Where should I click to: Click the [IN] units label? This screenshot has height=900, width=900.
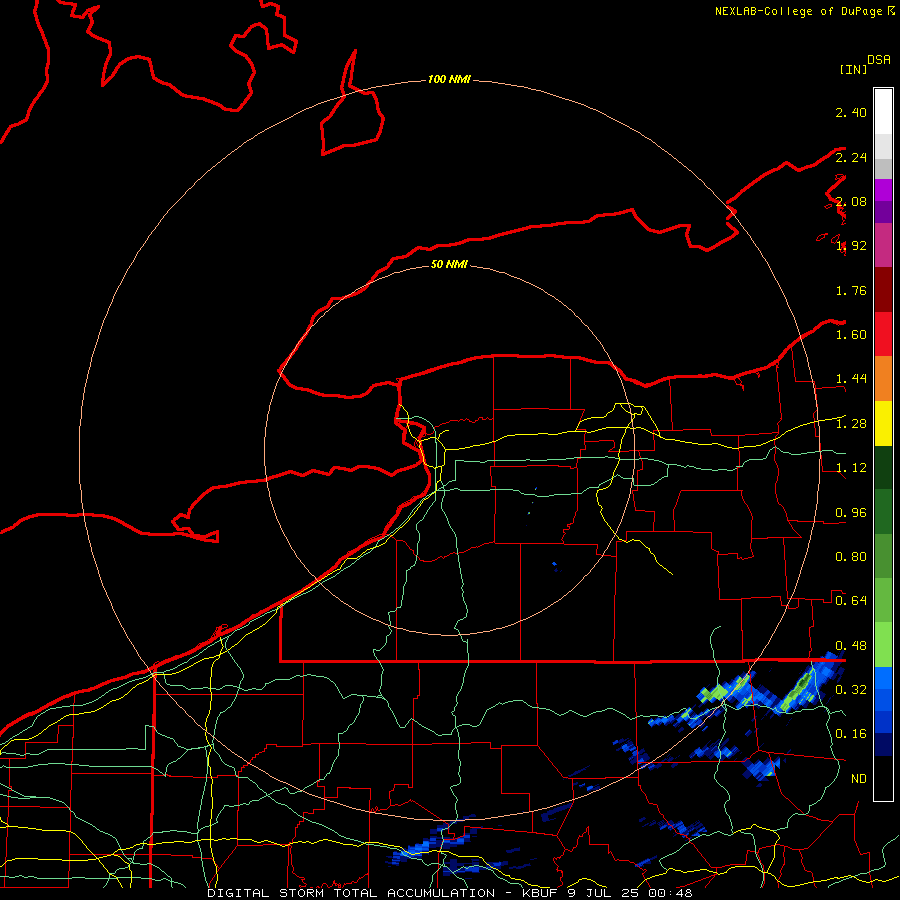tap(853, 69)
